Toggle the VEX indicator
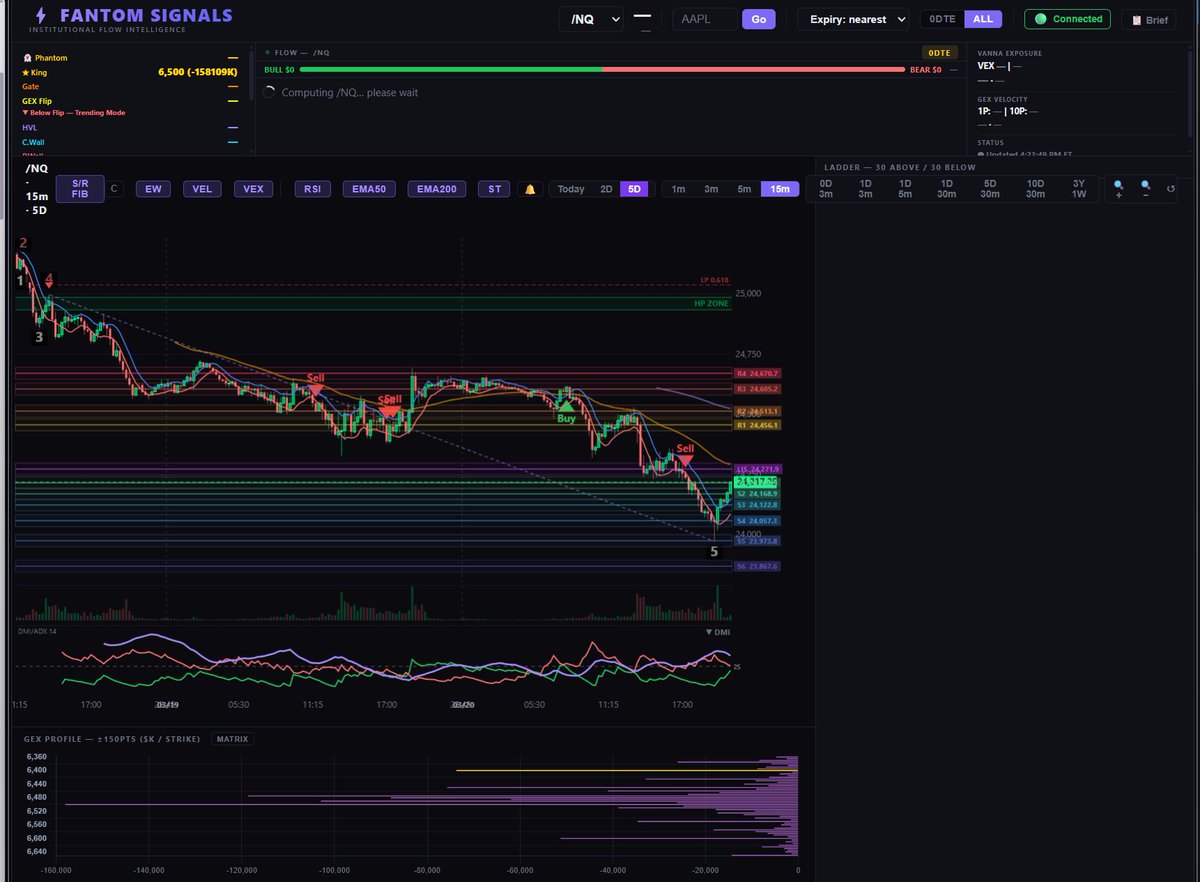Screen dimensions: 1200x882 pos(254,189)
